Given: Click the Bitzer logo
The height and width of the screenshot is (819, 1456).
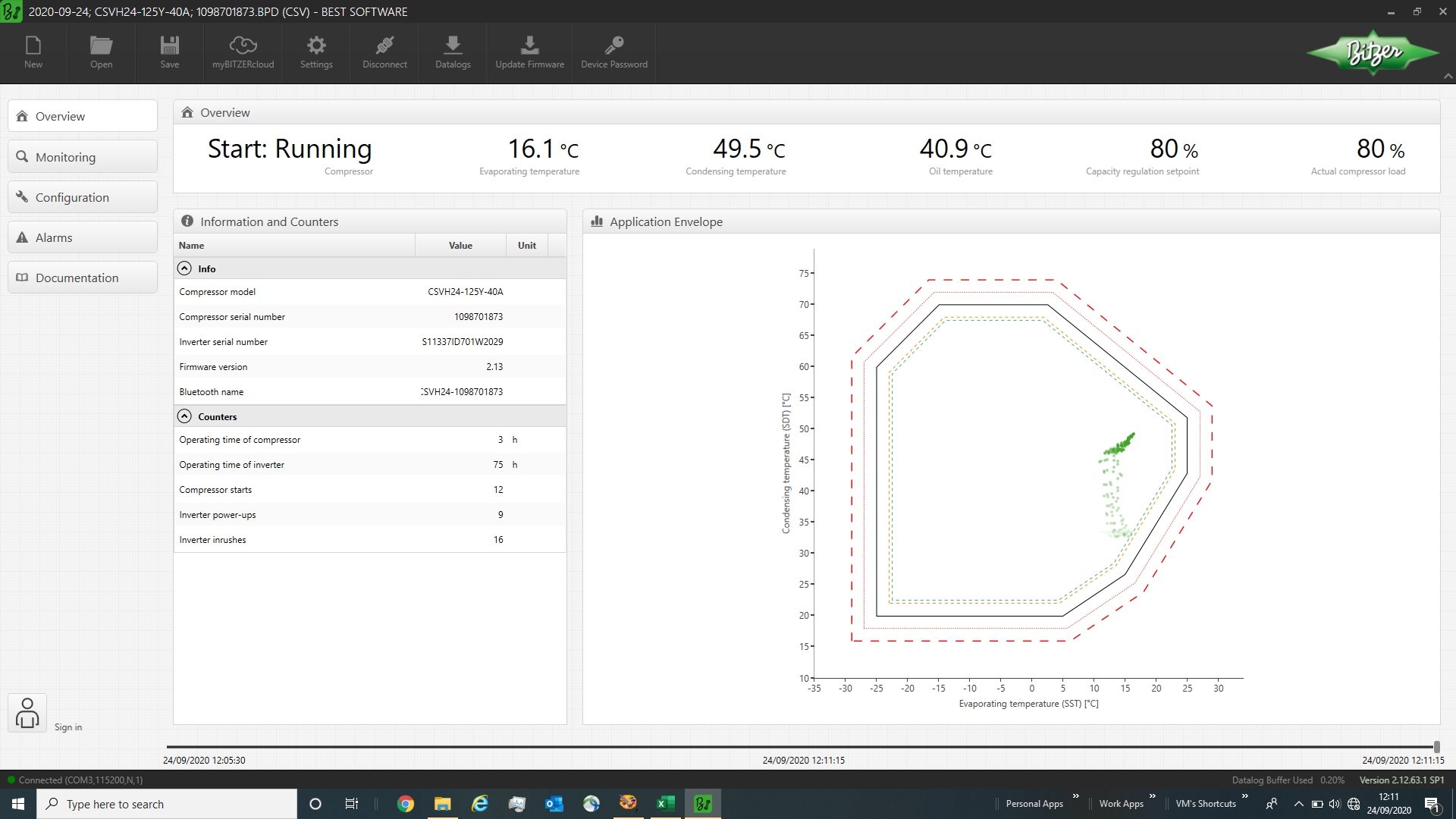Looking at the screenshot, I should [x=1373, y=52].
